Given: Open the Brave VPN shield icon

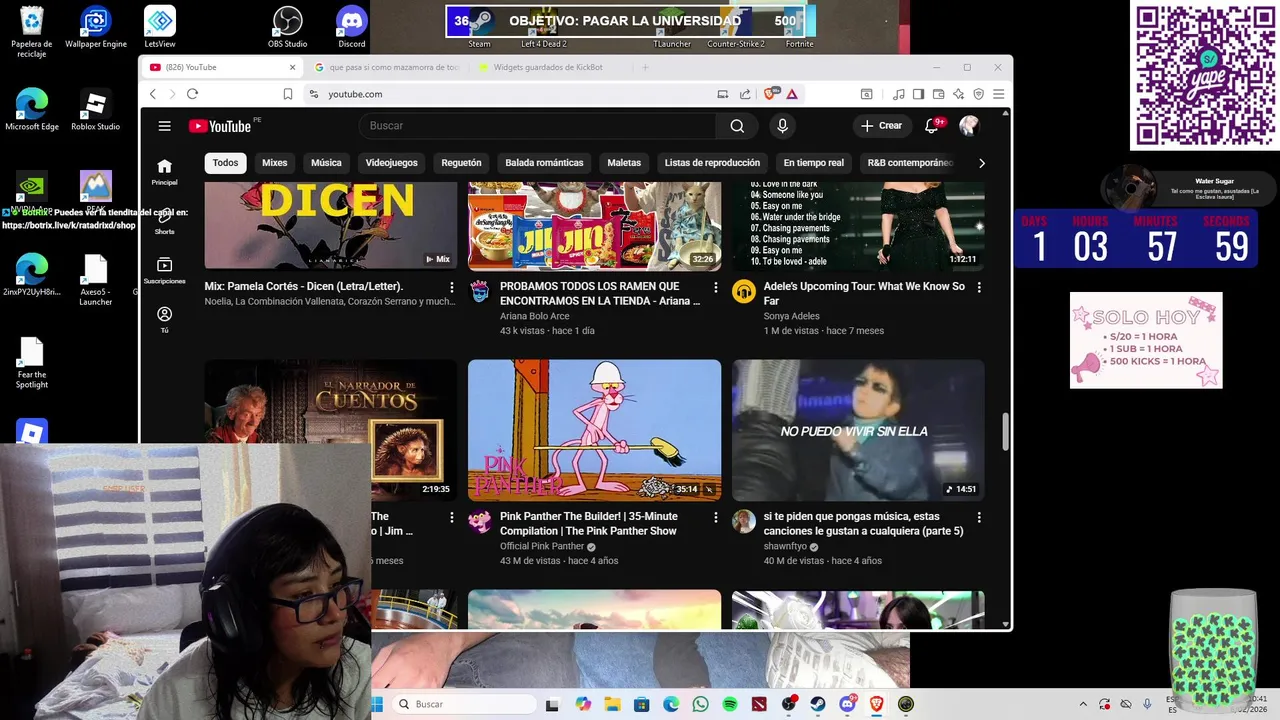Looking at the screenshot, I should coord(978,94).
